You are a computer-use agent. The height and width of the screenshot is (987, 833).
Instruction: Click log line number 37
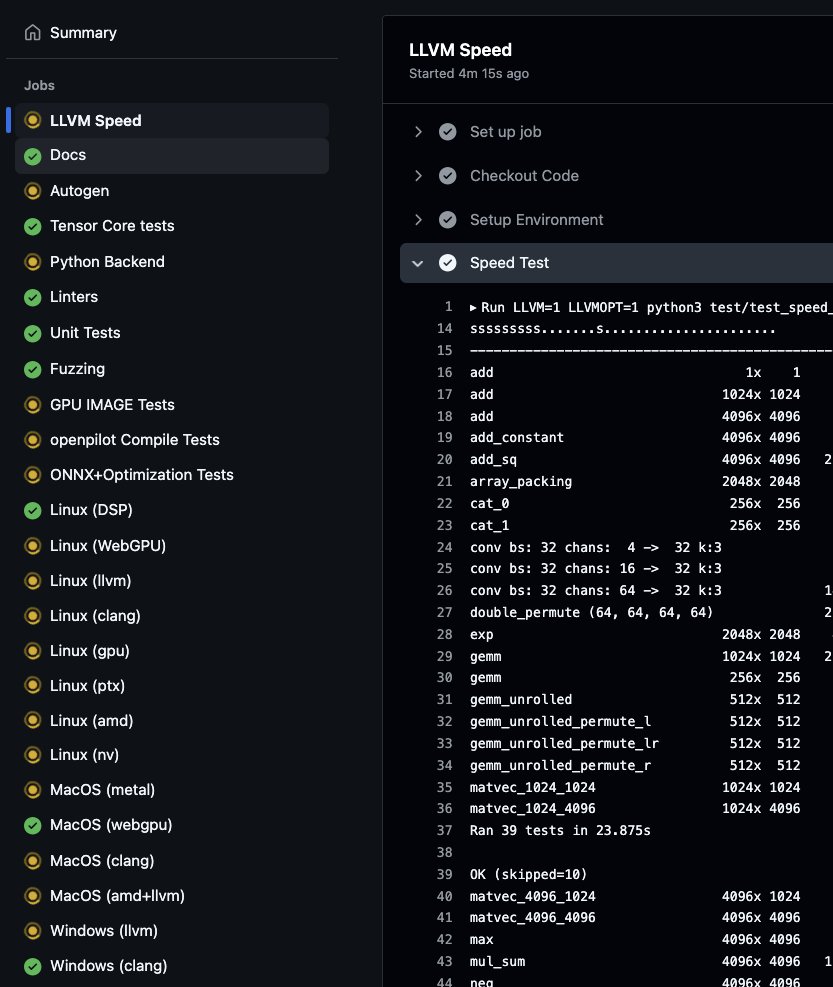(x=445, y=830)
